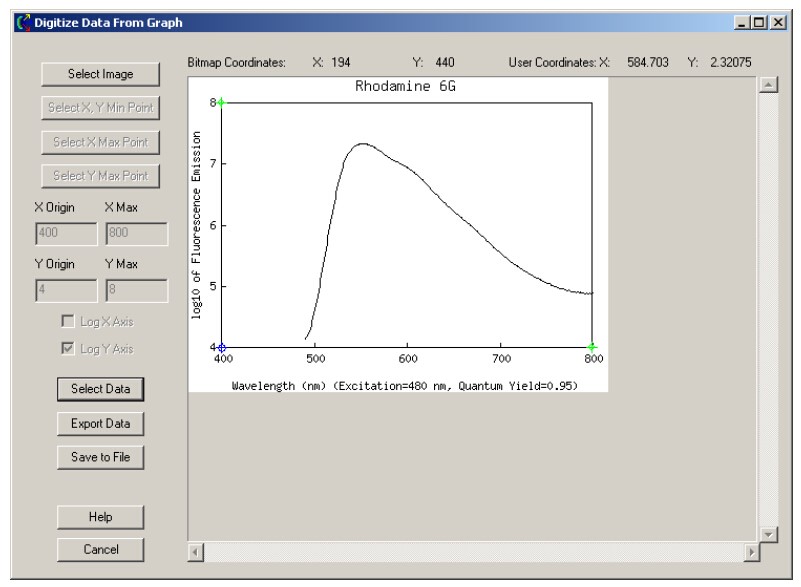Viewport: 801px width, 587px height.
Task: Click the Bitmap Coordinates label
Action: click(x=237, y=63)
